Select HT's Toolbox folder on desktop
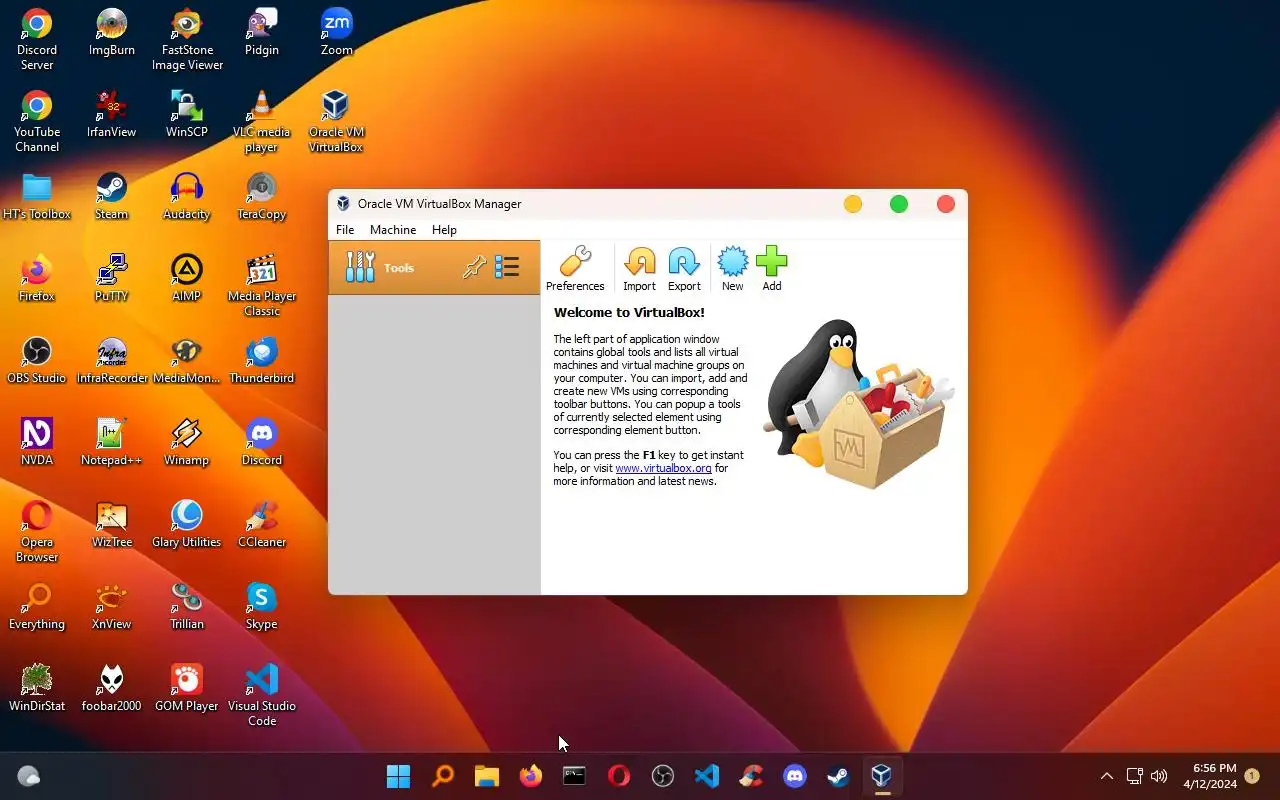1280x800 pixels. pyautogui.click(x=37, y=196)
